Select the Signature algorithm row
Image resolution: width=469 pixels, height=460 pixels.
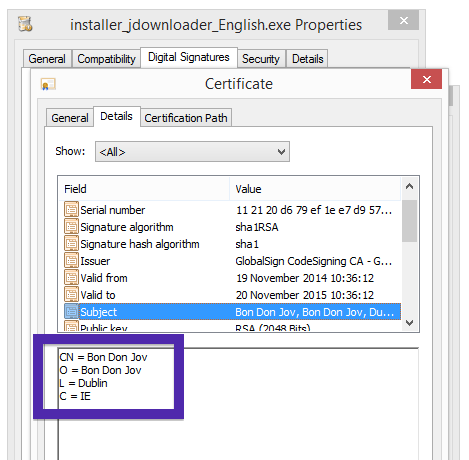pyautogui.click(x=230, y=227)
